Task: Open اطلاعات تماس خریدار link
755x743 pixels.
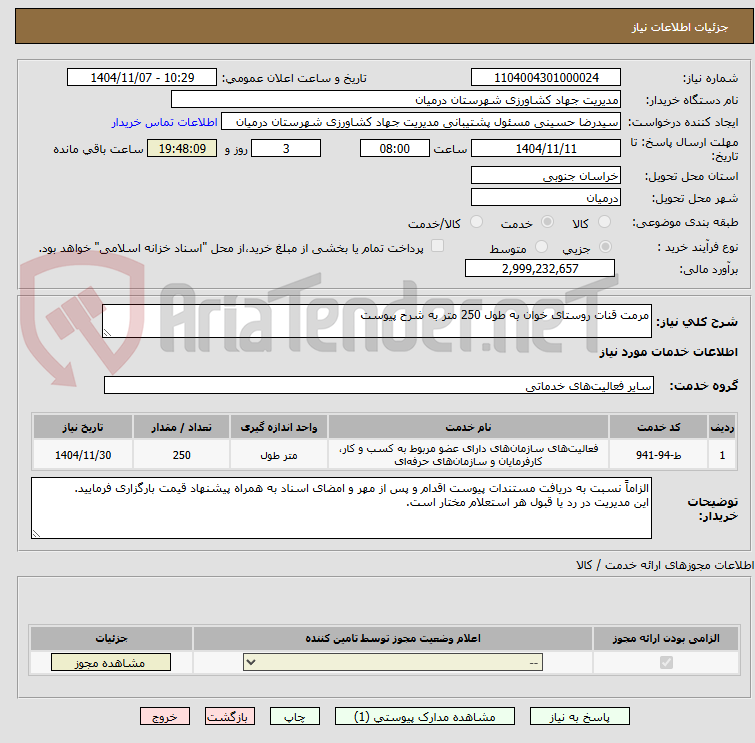Action: 165,122
